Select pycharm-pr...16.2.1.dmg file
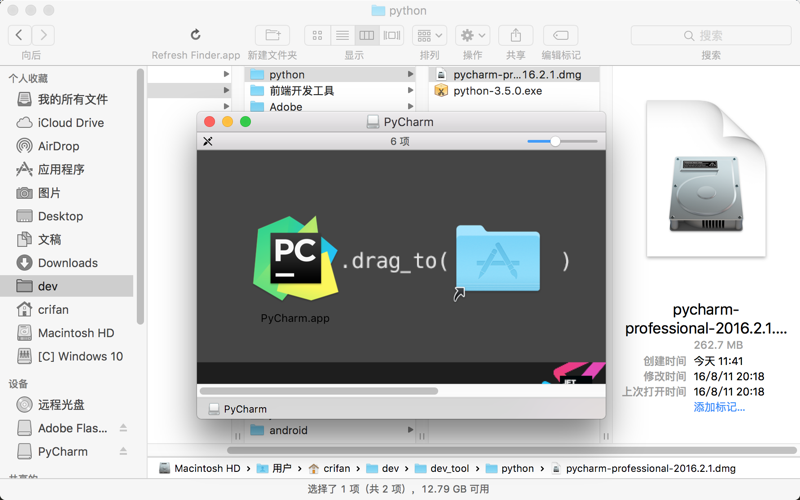This screenshot has width=800, height=500. (x=514, y=74)
